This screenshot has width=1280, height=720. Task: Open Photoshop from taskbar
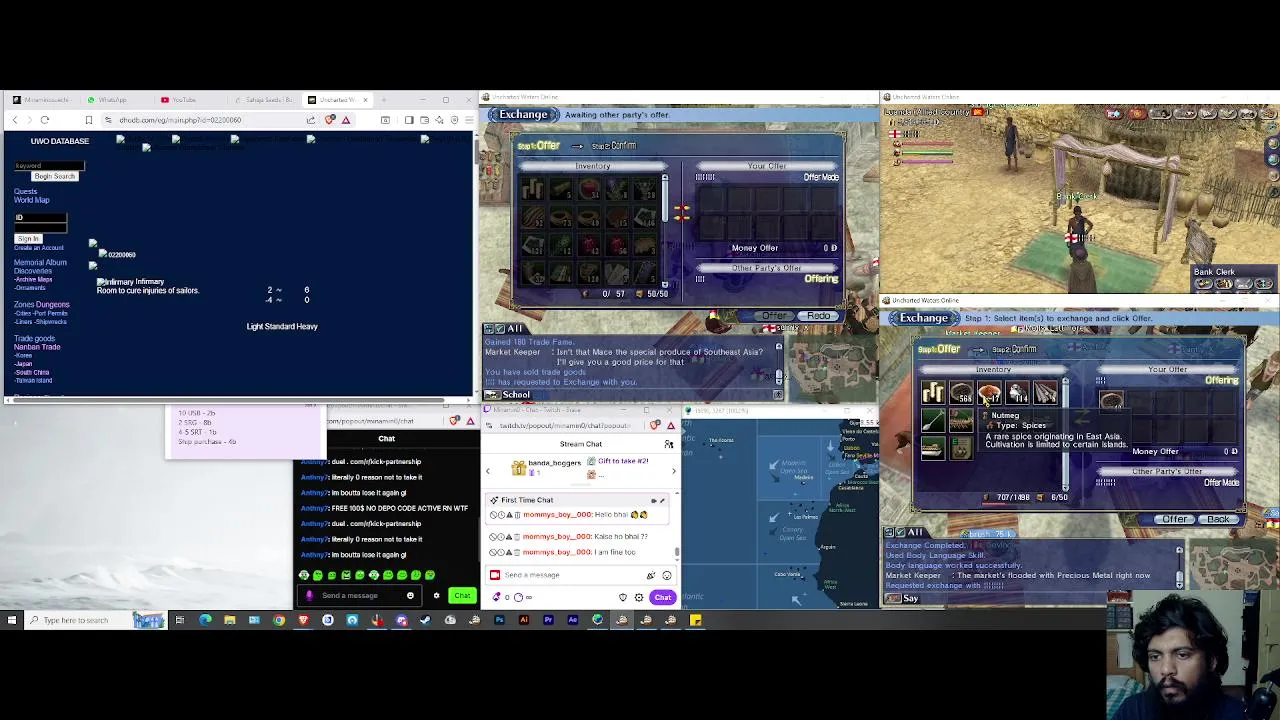499,620
